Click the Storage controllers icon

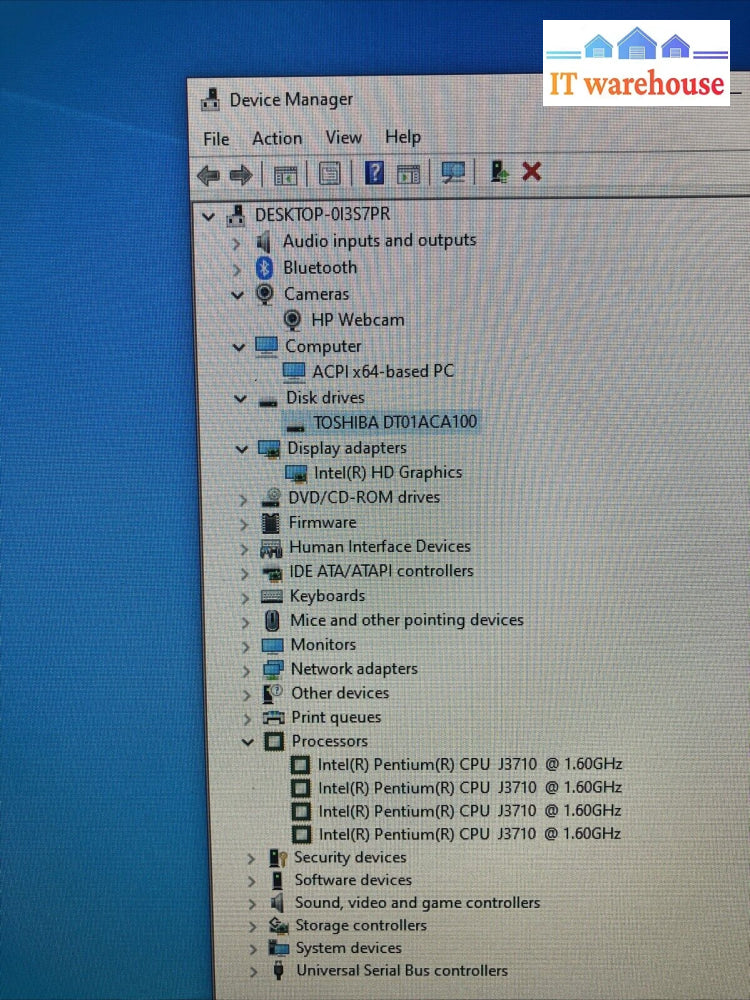pos(279,925)
